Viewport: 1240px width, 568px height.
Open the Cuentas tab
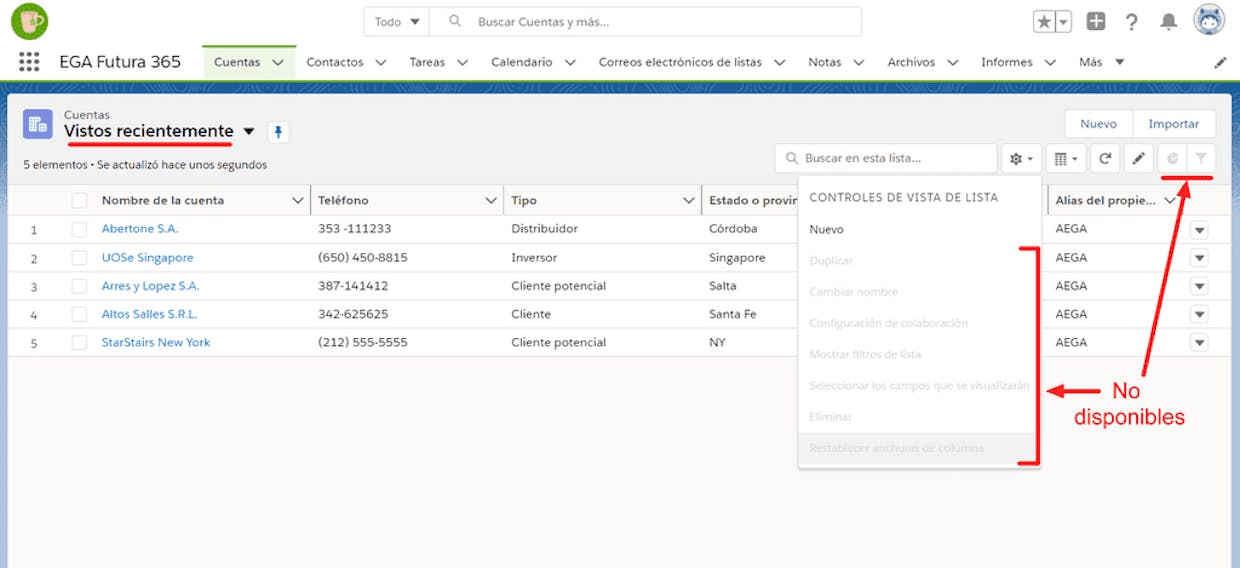point(237,62)
